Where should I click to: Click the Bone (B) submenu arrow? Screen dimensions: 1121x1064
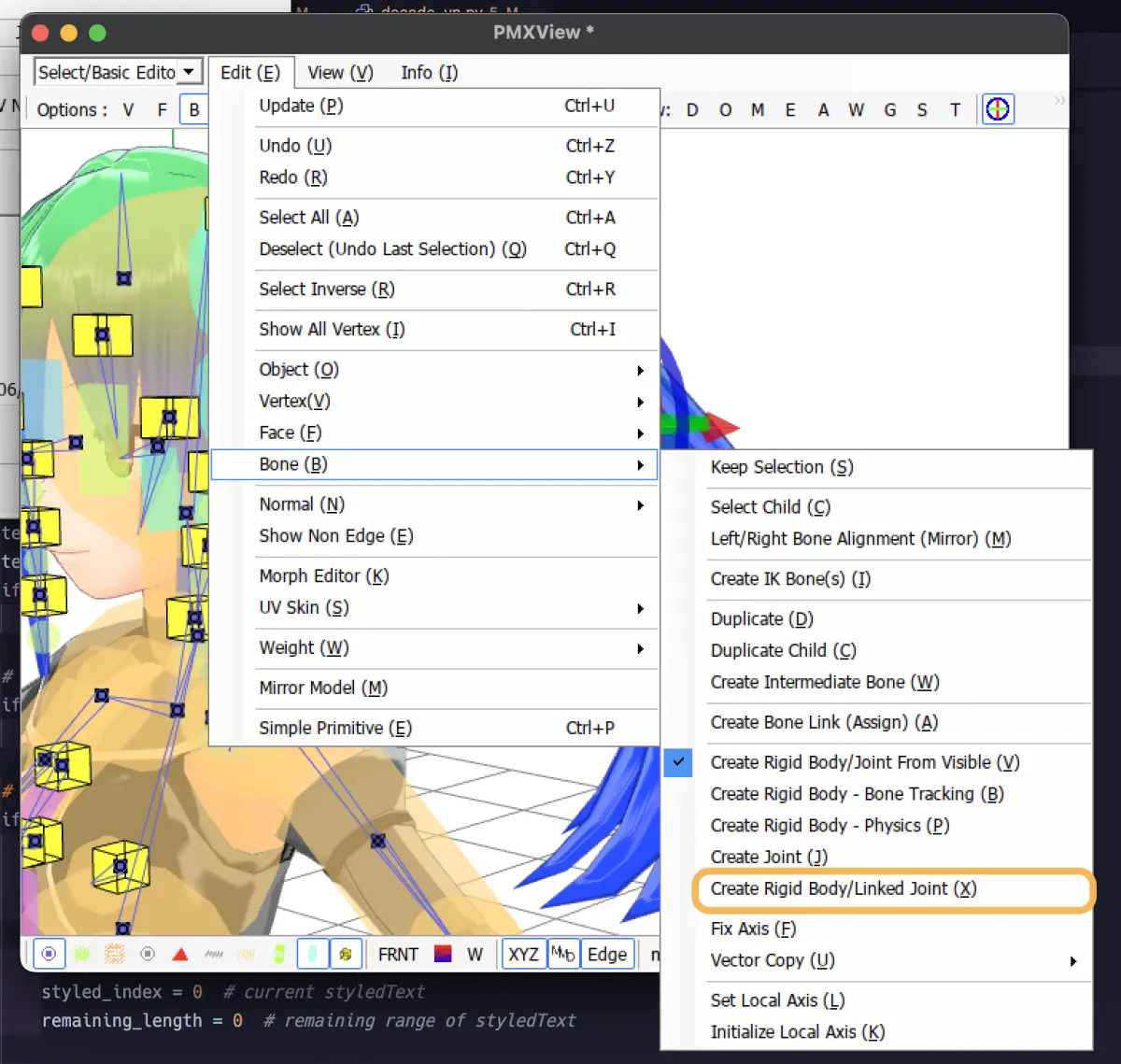(641, 465)
